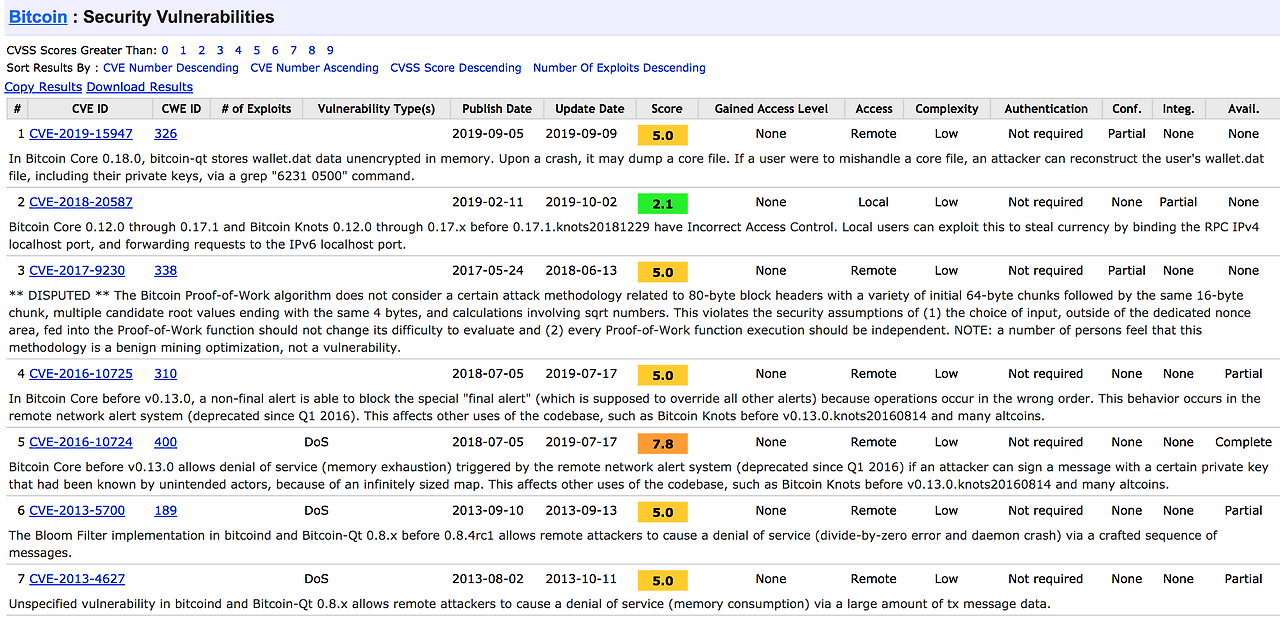Image resolution: width=1280 pixels, height=619 pixels.
Task: Click the Authentication column header
Action: pyautogui.click(x=1046, y=109)
